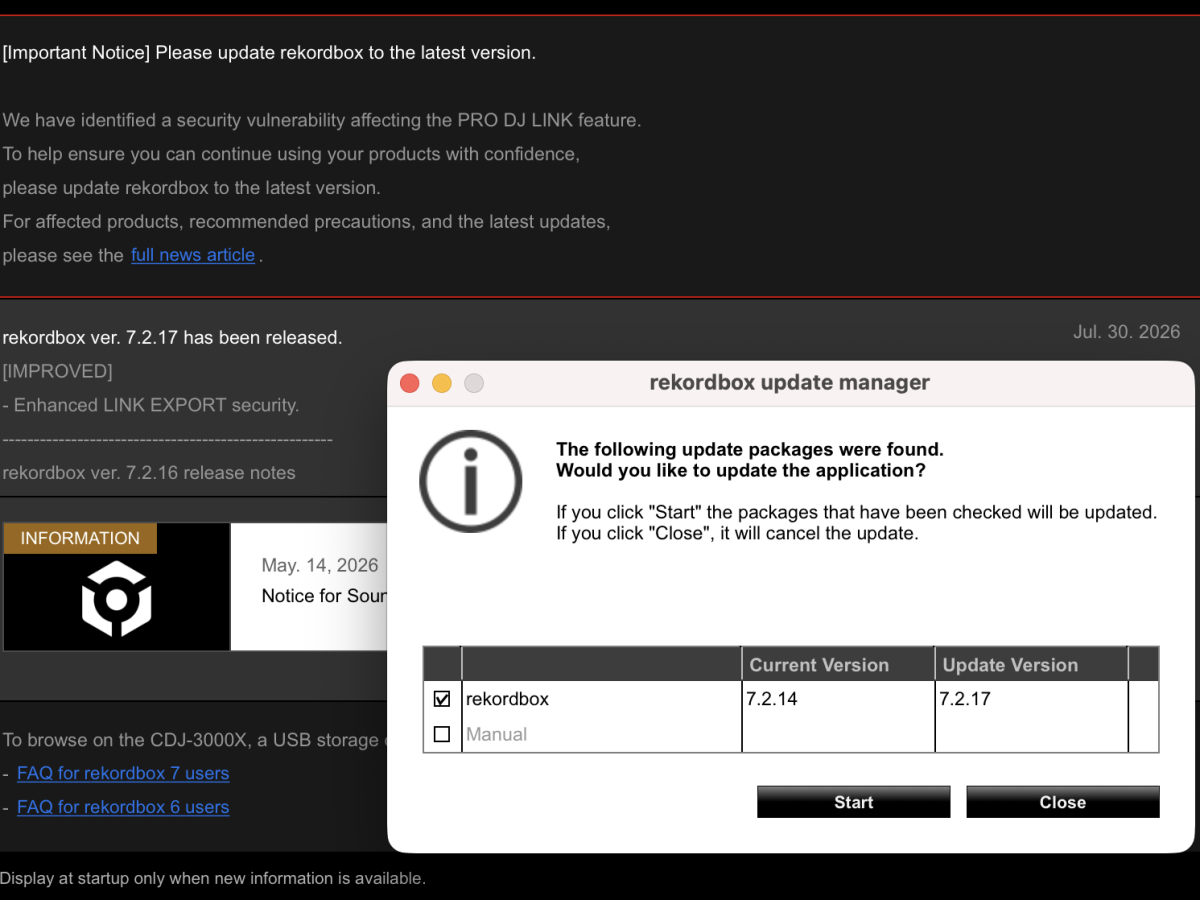Click the Start button in update manager
Viewport: 1200px width, 900px height.
pos(853,802)
